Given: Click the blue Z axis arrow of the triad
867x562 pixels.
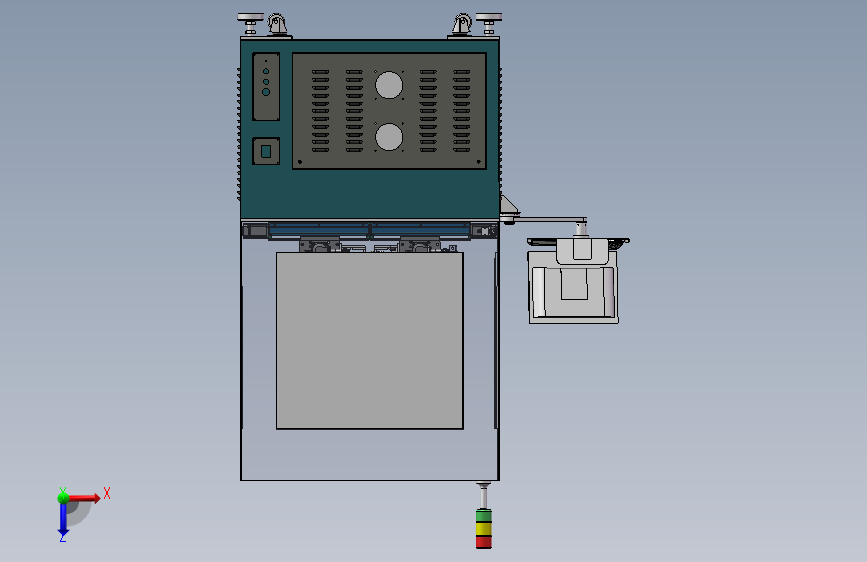Looking at the screenshot, I should coord(63,520).
